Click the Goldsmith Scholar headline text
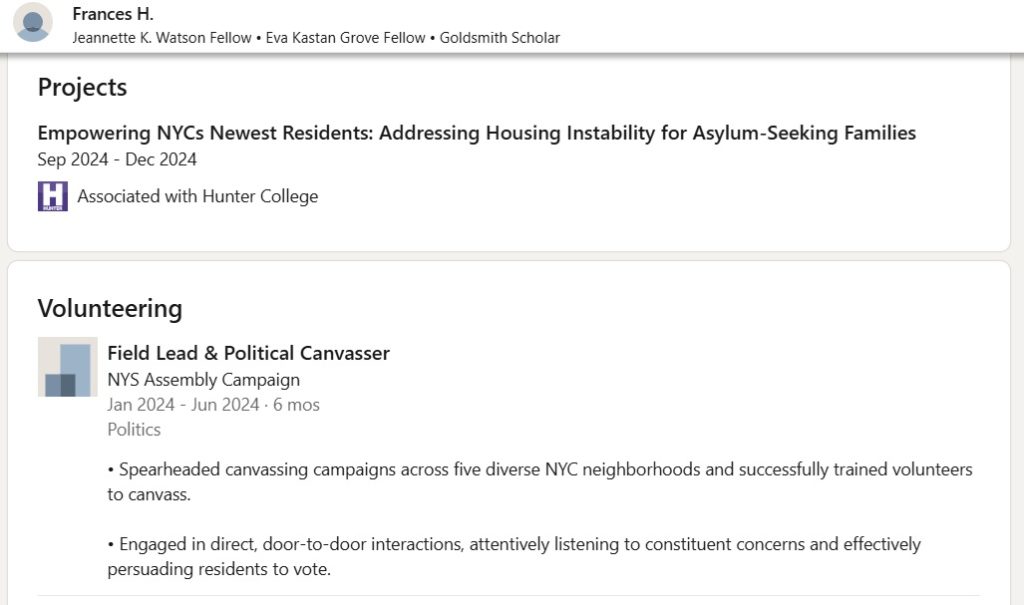The height and width of the screenshot is (605, 1024). pos(500,38)
